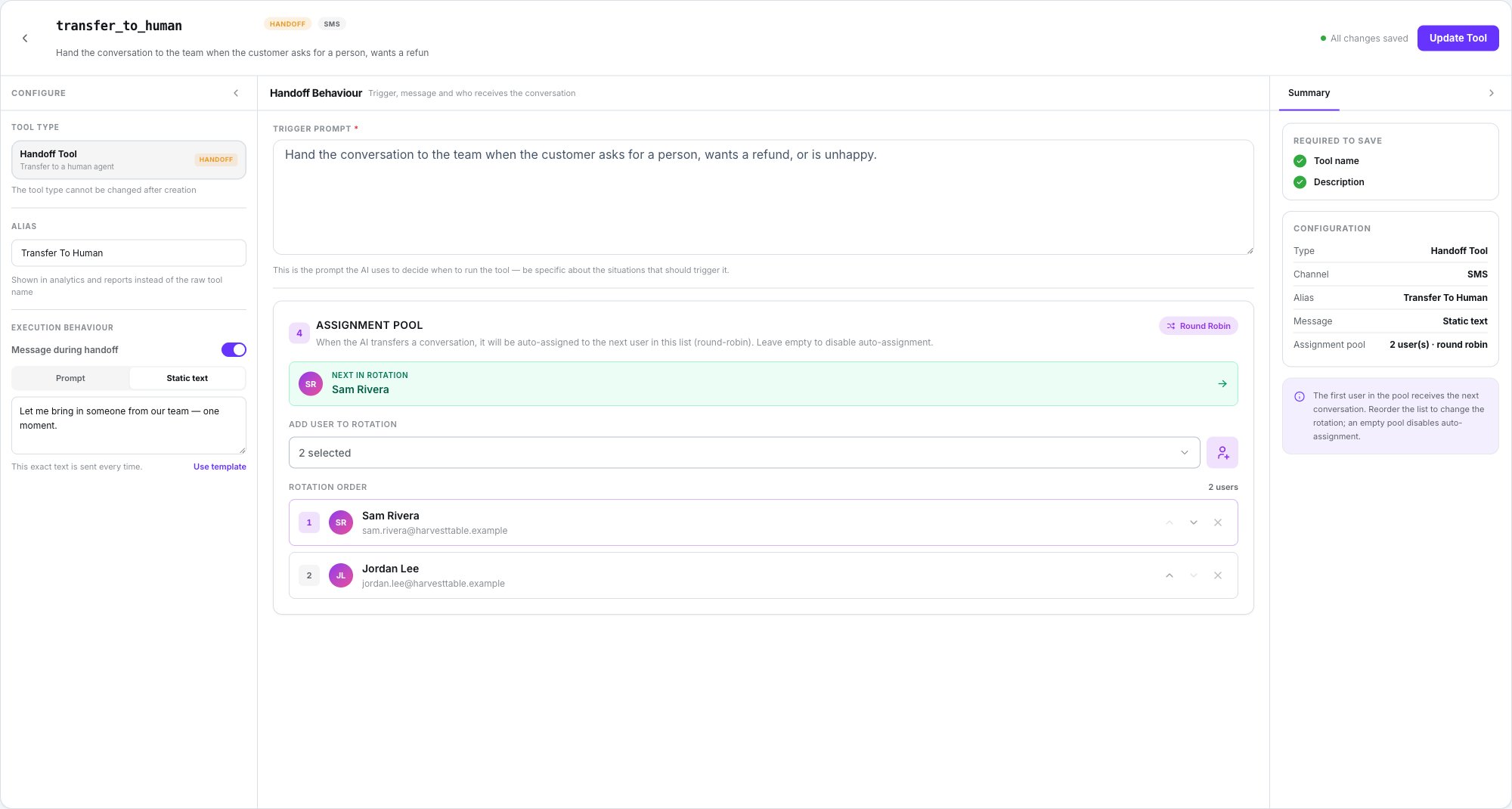The image size is (1512, 809).
Task: Go back using the header arrow
Action: tap(25, 38)
